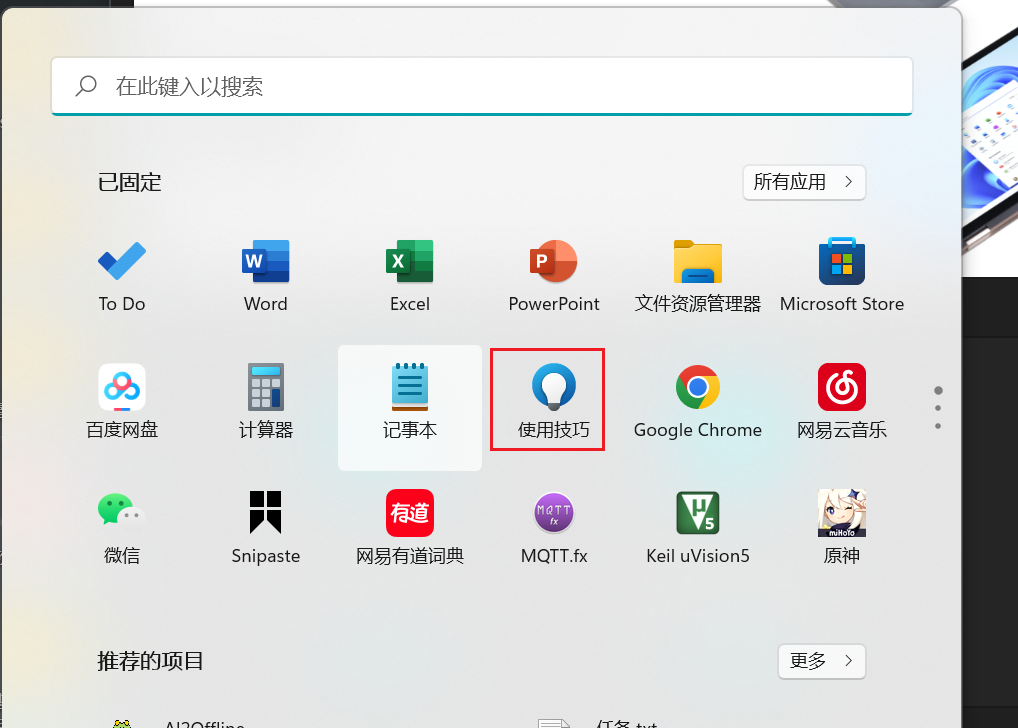The width and height of the screenshot is (1018, 728).
Task: Open 更多 recommended items
Action: coord(821,661)
